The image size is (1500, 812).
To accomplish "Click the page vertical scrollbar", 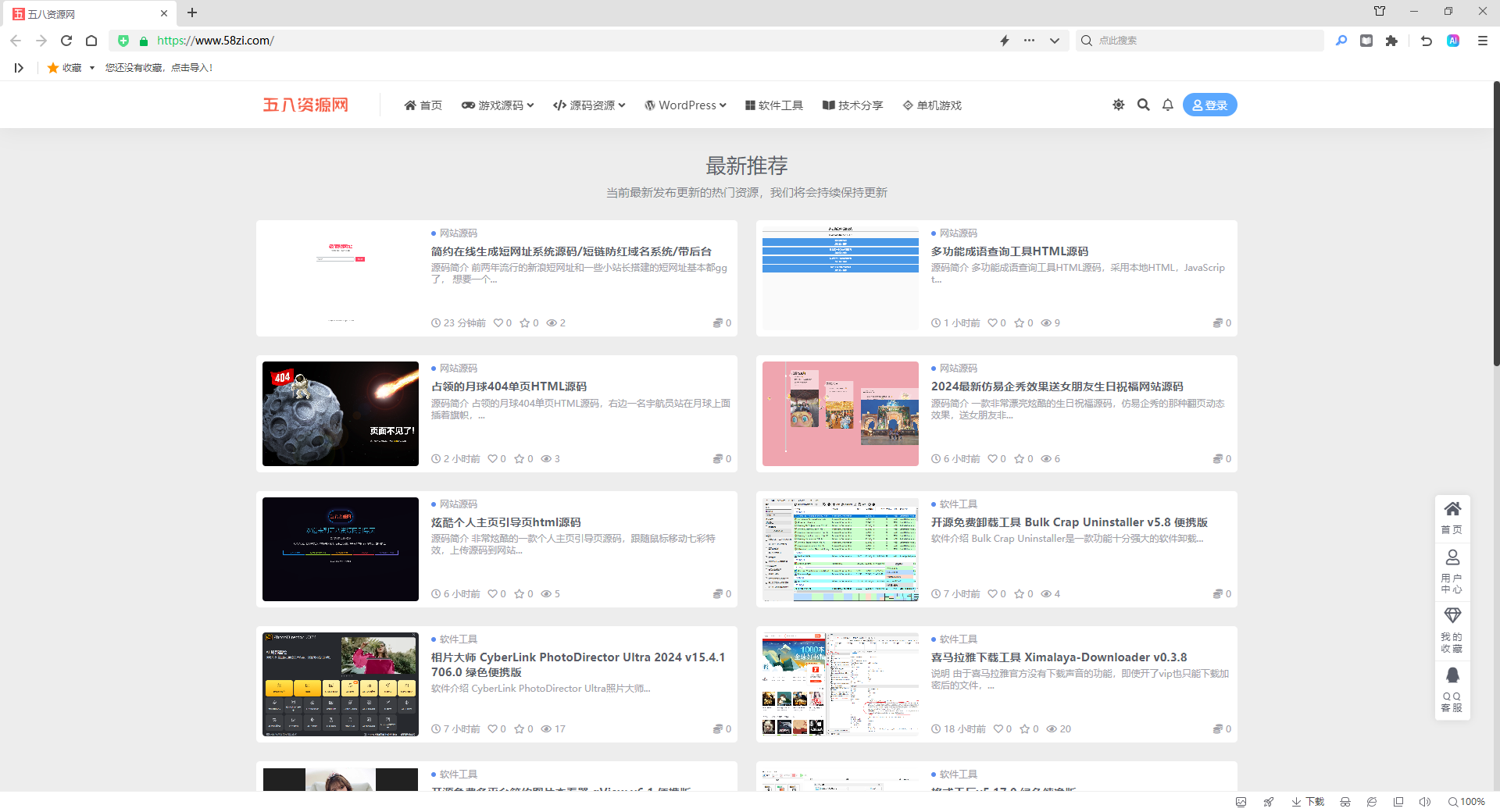I will point(1496,223).
